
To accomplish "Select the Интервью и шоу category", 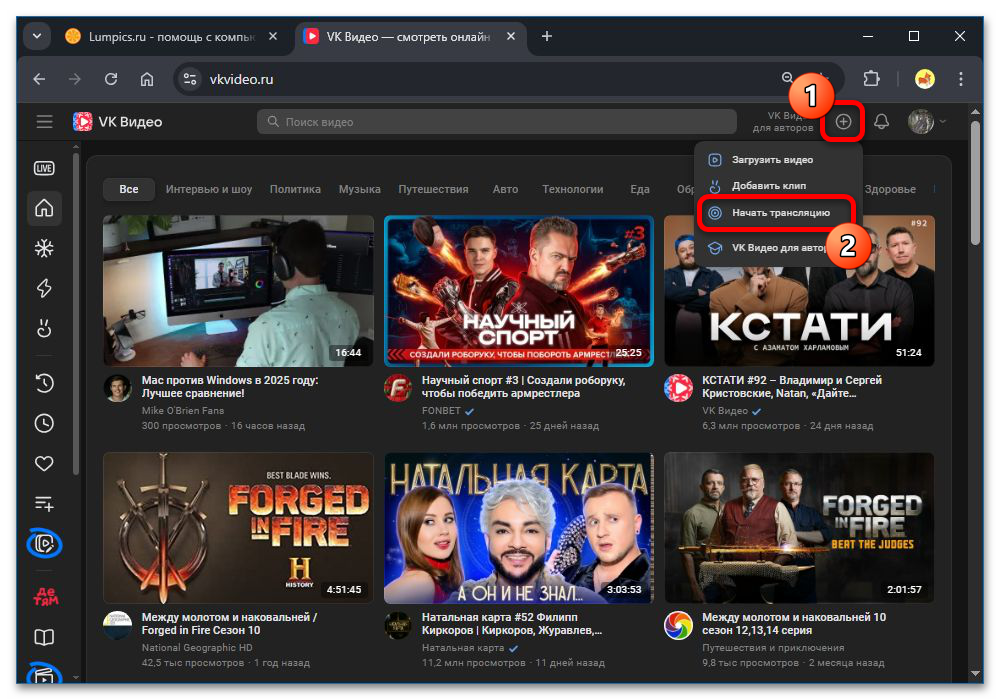I will 209,189.
